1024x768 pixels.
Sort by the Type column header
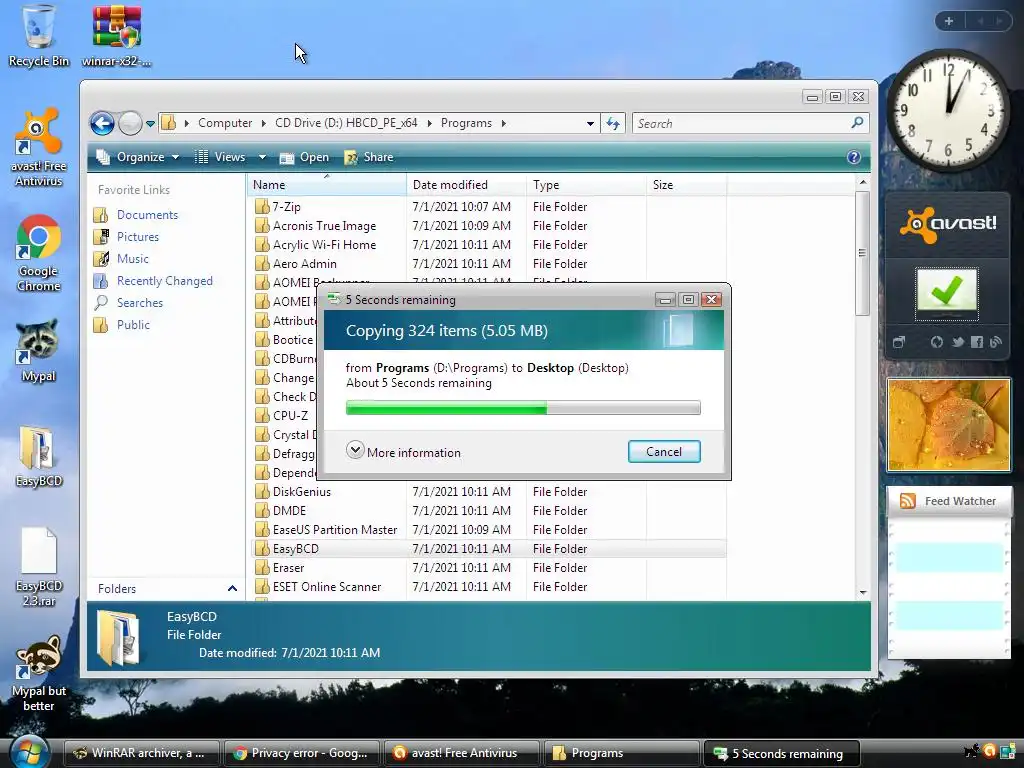586,185
